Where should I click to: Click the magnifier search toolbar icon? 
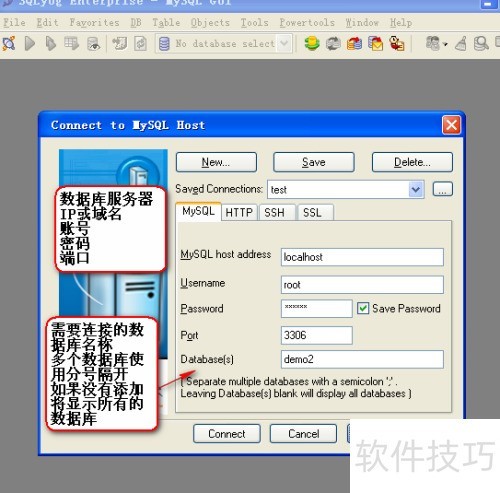pyautogui.click(x=481, y=43)
